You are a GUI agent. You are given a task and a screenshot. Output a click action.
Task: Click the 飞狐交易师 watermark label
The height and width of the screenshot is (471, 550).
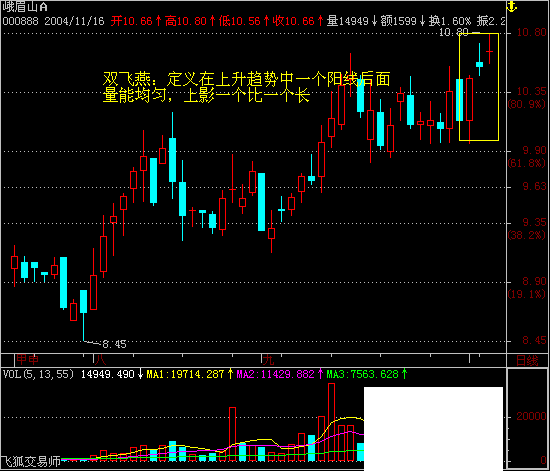[x=30, y=462]
